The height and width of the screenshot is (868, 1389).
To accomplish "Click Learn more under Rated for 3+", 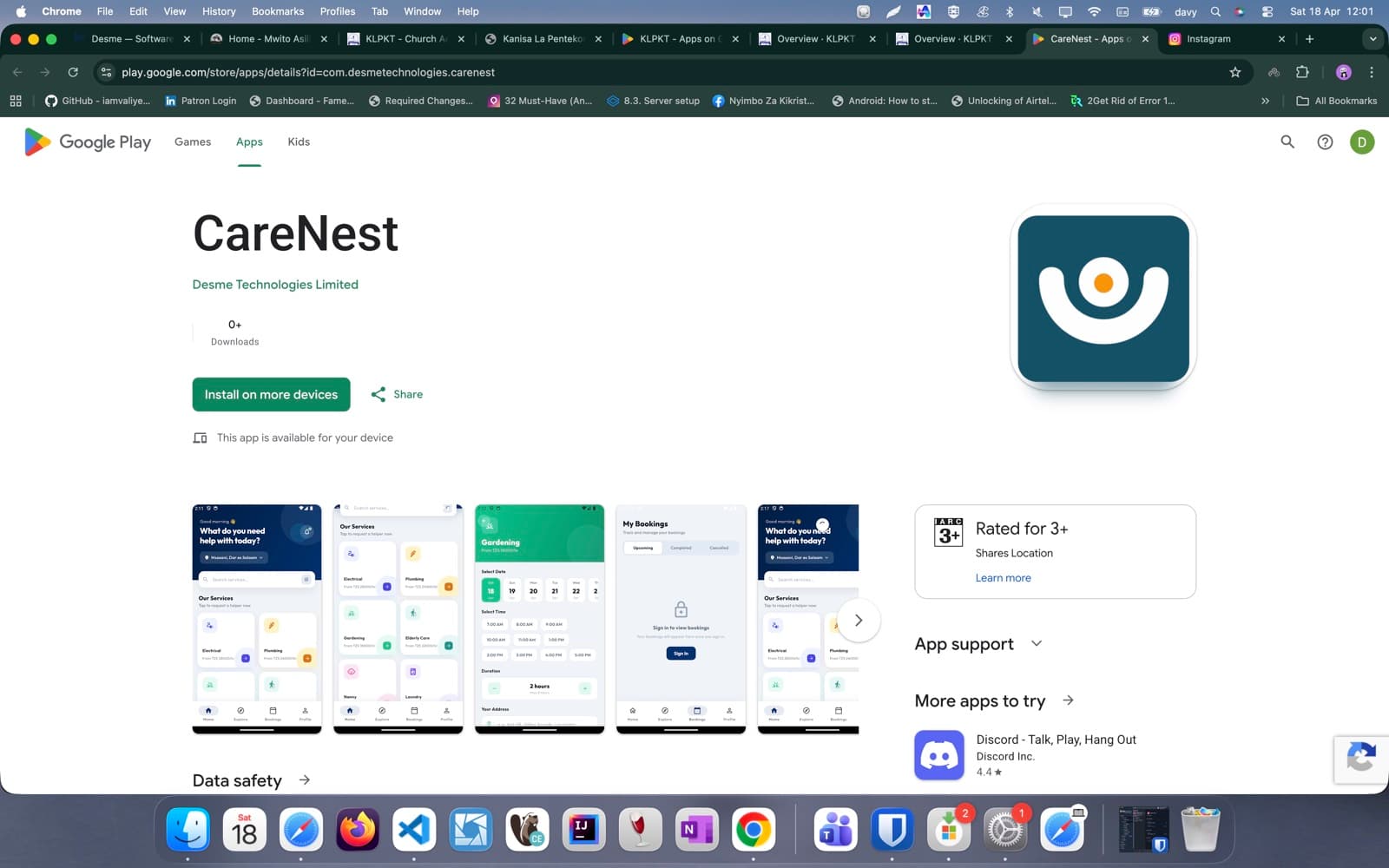I will [1003, 577].
